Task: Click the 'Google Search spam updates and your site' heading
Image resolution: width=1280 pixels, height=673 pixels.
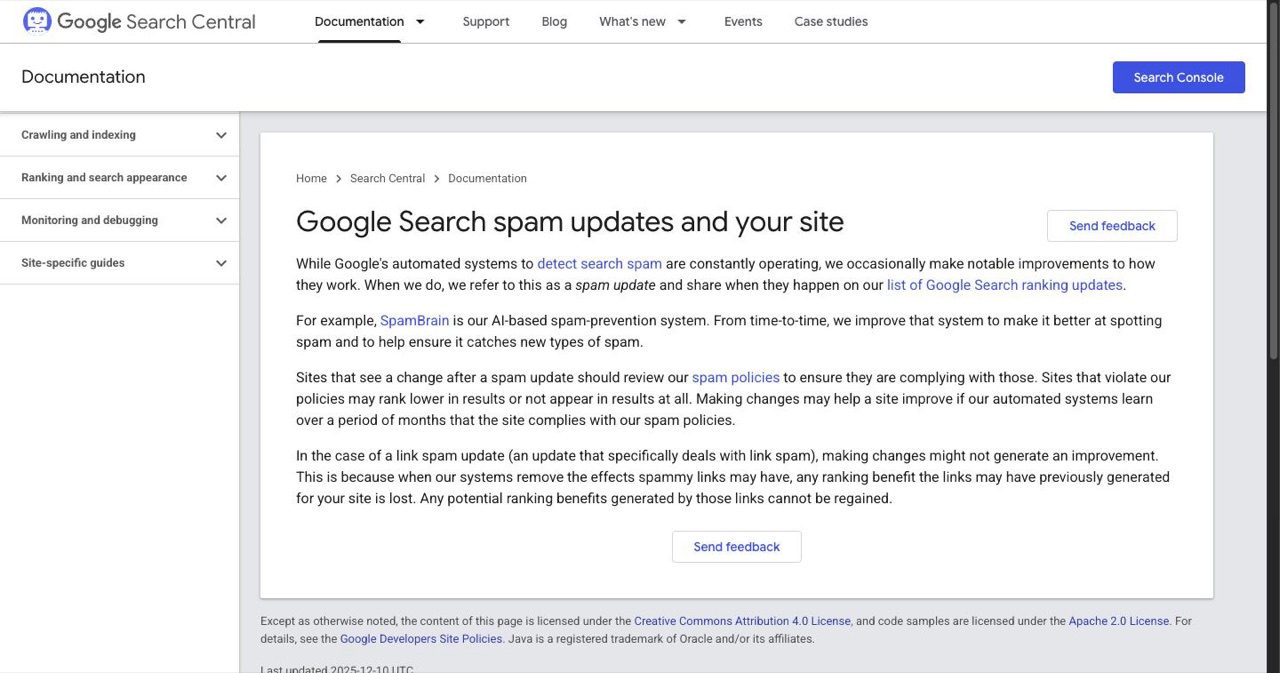Action: [x=570, y=221]
